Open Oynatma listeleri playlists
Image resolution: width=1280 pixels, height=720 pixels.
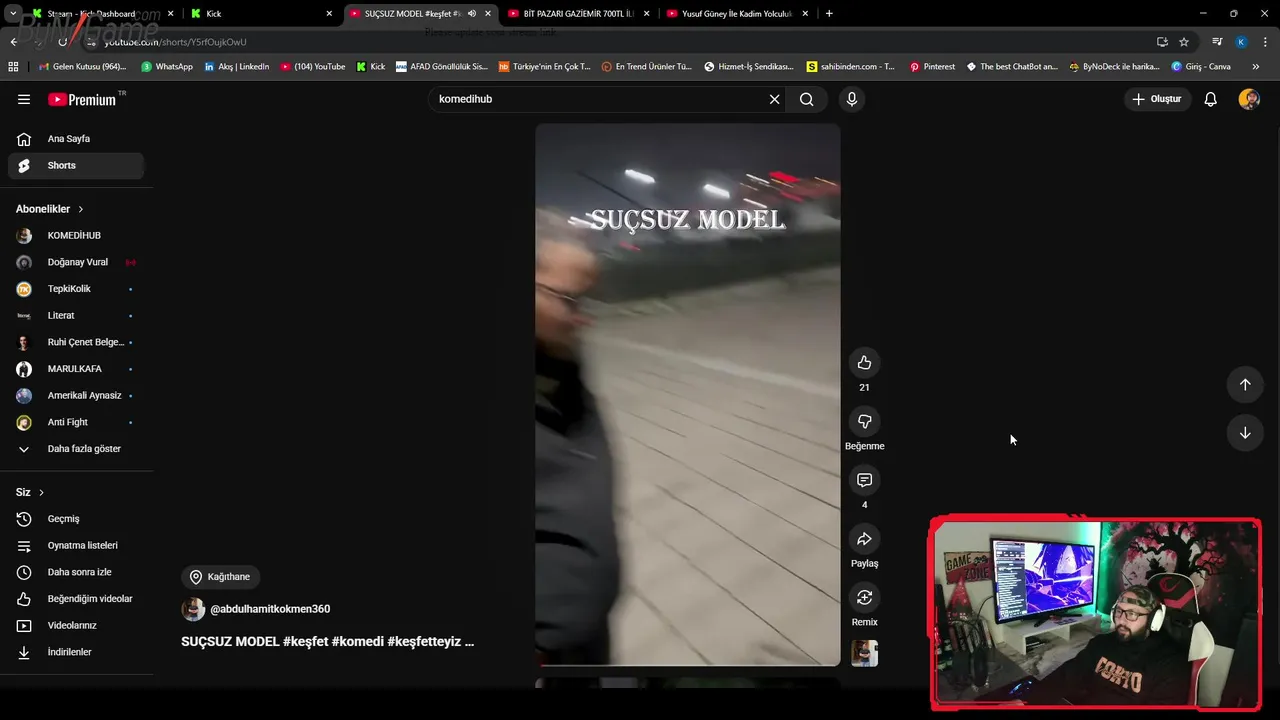[x=76, y=546]
